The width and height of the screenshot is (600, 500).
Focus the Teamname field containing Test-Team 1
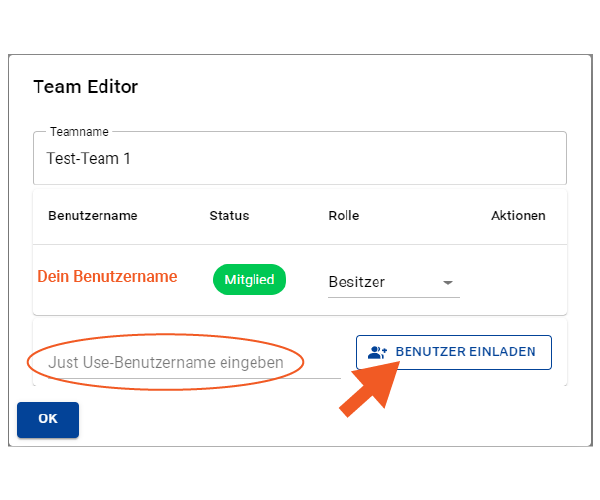pyautogui.click(x=300, y=158)
